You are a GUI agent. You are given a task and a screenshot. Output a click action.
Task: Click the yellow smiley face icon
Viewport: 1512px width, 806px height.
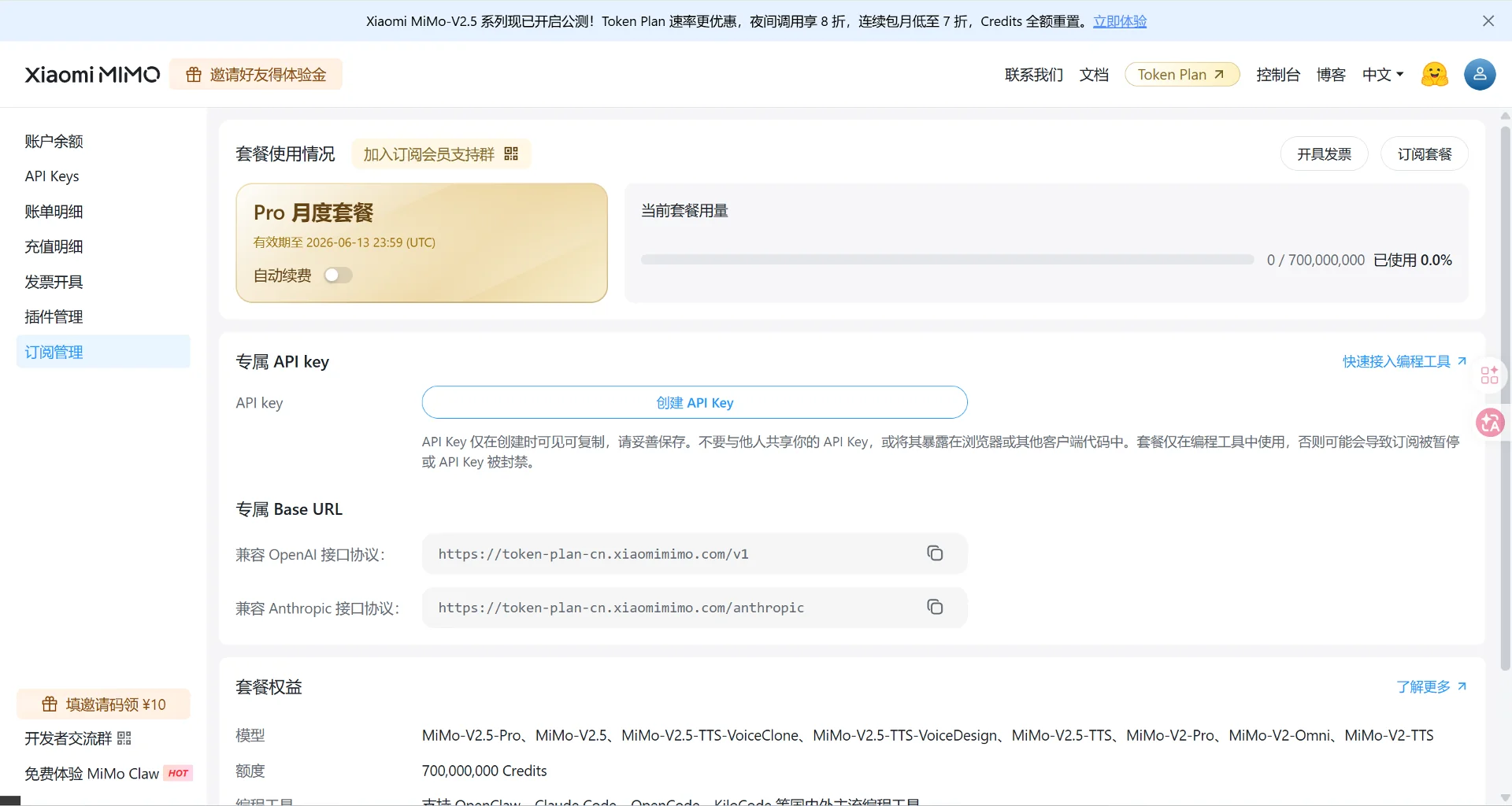(x=1434, y=75)
